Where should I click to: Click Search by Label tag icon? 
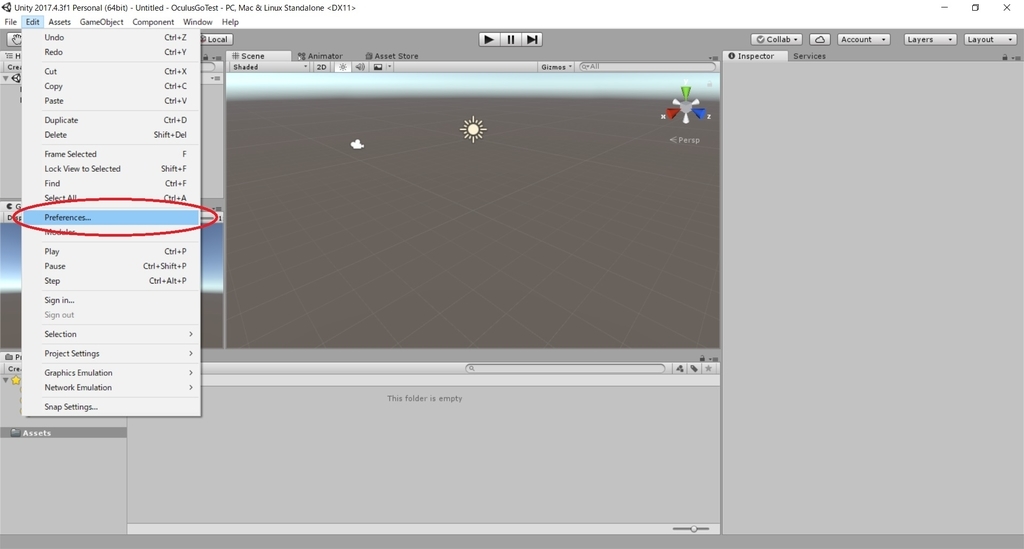coord(694,368)
